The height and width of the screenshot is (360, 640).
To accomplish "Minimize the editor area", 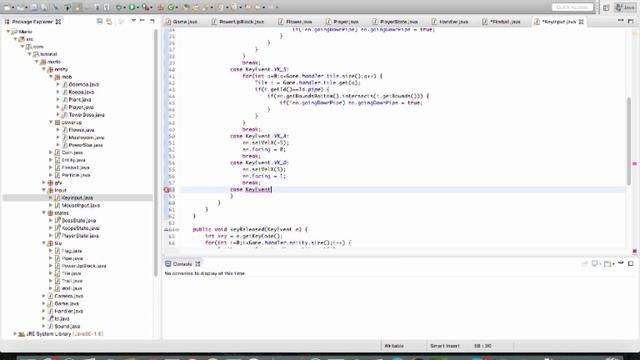I will pyautogui.click(x=621, y=21).
